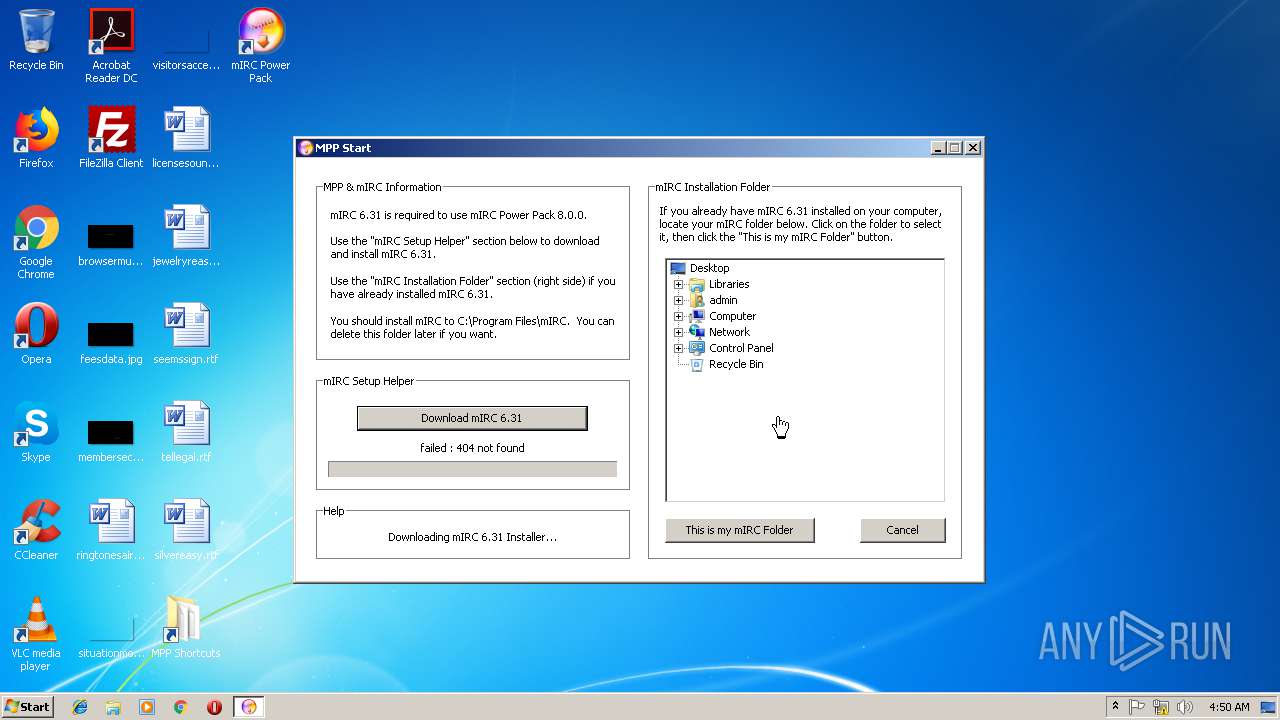The width and height of the screenshot is (1280, 720).
Task: Click Download mIRC 6.31 button
Action: tap(472, 418)
